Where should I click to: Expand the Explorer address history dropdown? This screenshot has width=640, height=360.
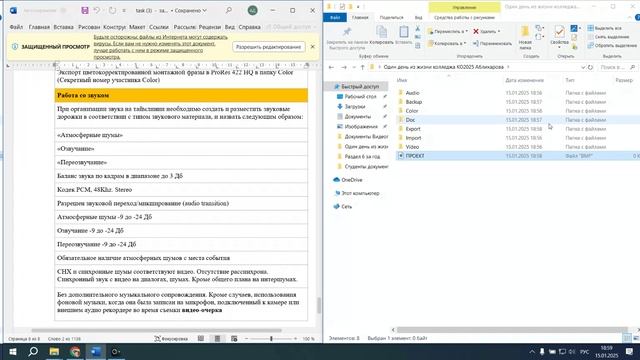(x=583, y=67)
